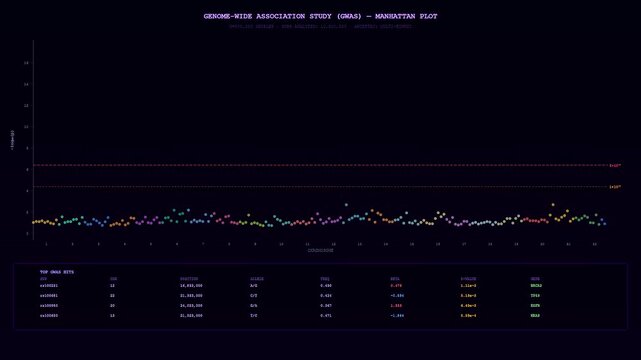Click the highest yellow point near chromosome 20

(553, 205)
